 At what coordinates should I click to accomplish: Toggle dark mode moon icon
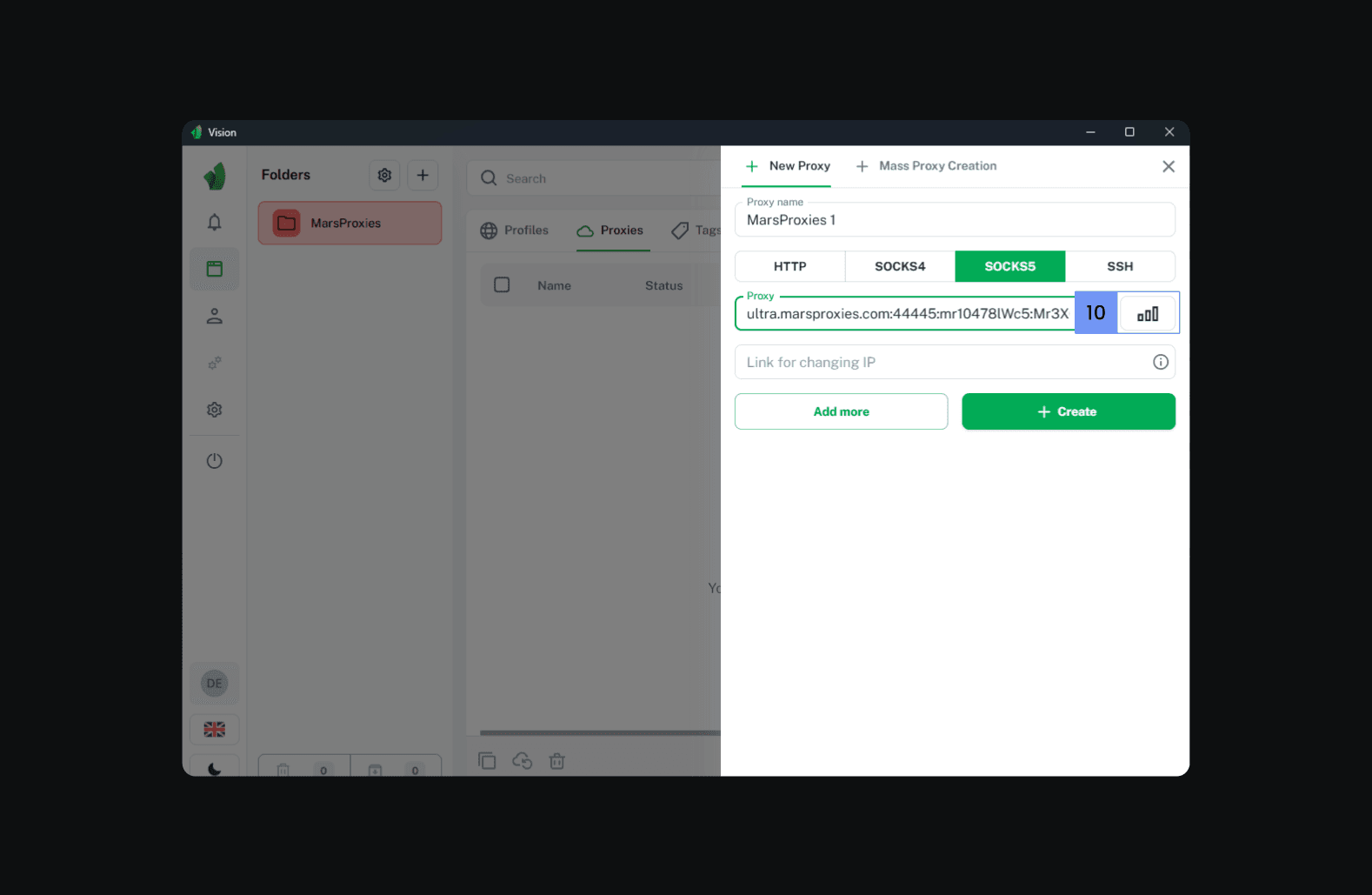coord(215,769)
